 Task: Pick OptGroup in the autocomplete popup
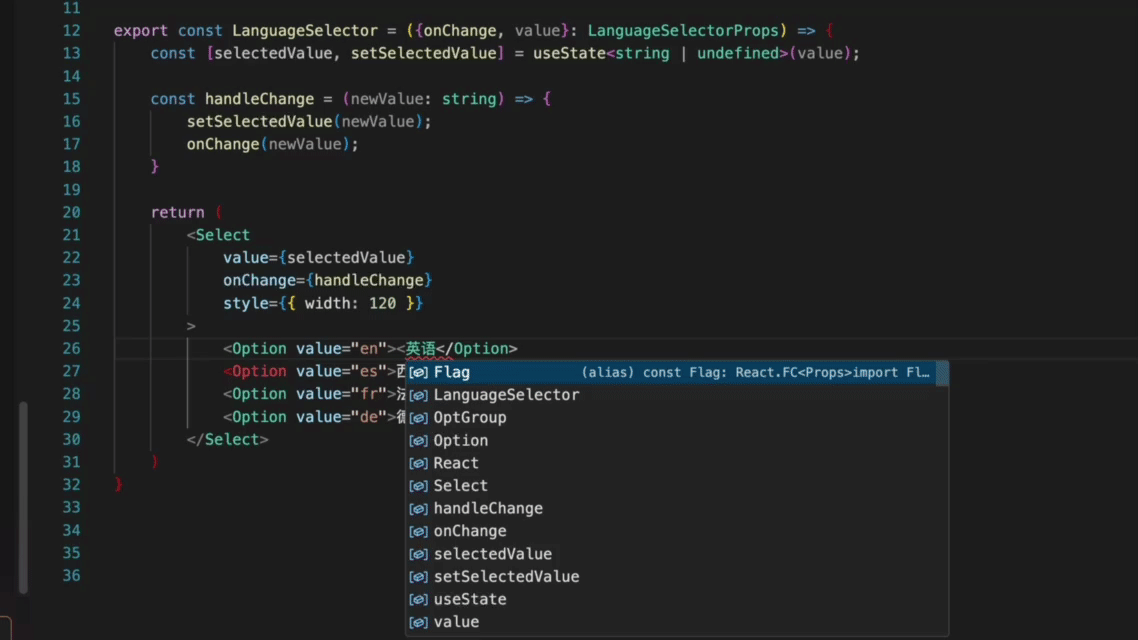[676, 417]
